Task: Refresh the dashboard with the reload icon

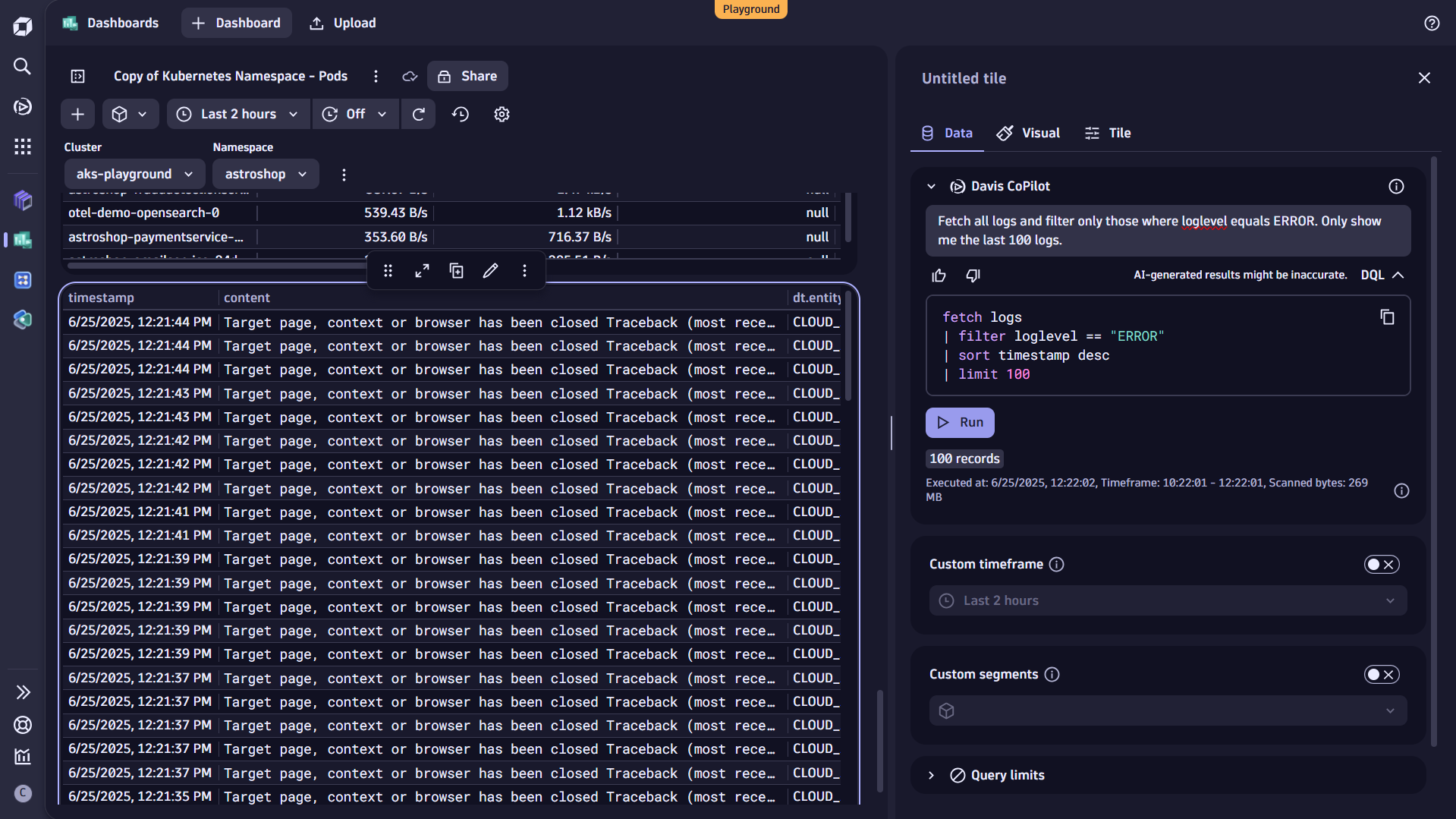Action: coord(418,114)
